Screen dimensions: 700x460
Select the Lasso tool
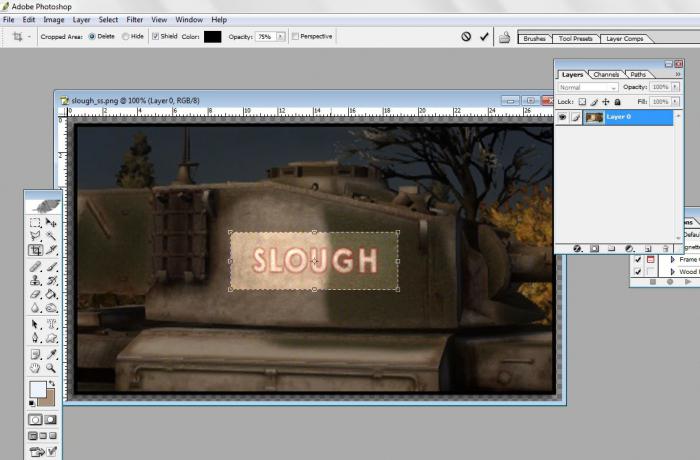point(35,236)
